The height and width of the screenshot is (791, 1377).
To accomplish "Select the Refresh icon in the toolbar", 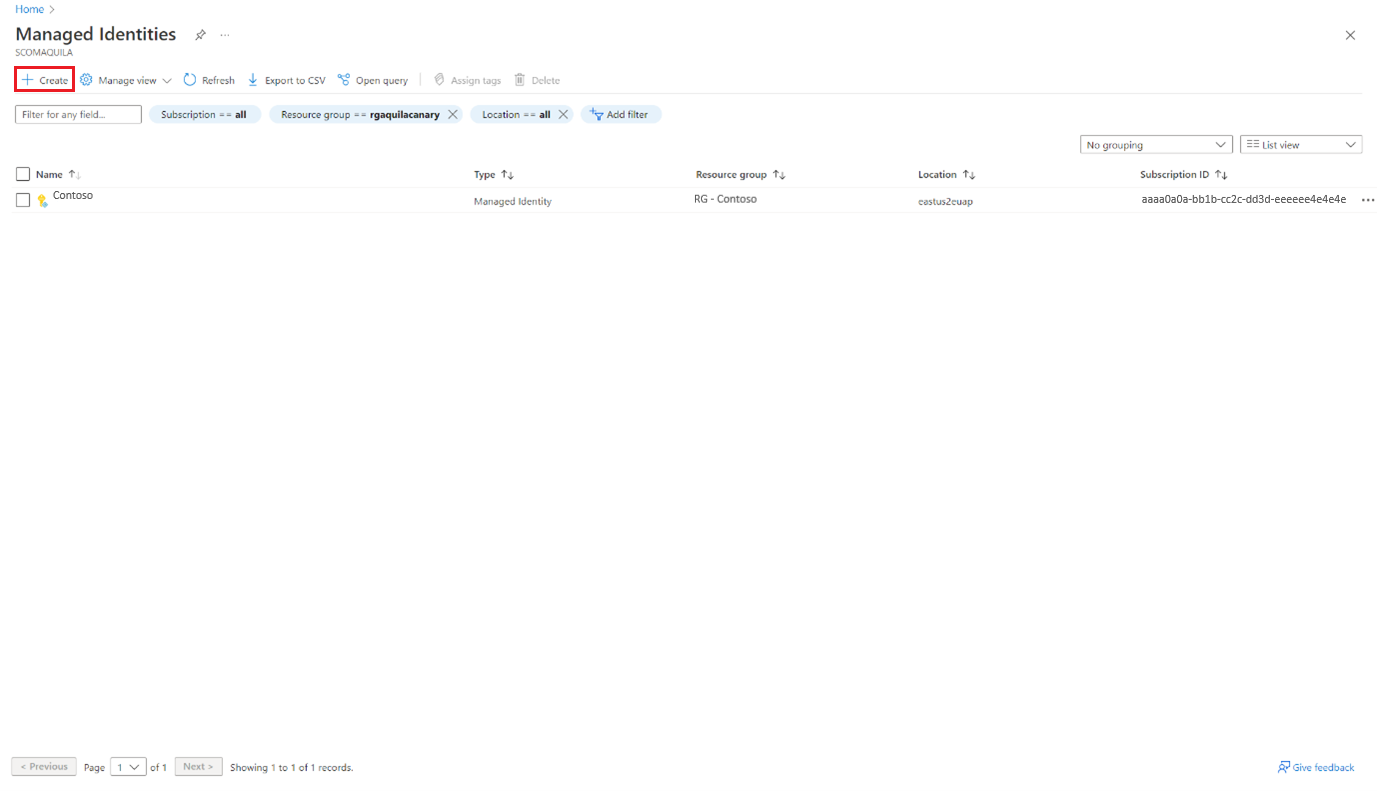I will [x=189, y=79].
